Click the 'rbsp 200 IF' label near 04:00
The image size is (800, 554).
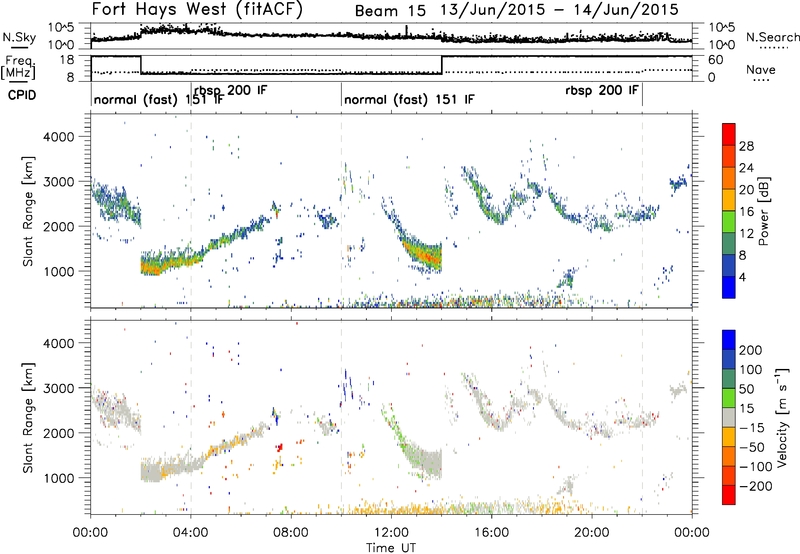click(231, 90)
